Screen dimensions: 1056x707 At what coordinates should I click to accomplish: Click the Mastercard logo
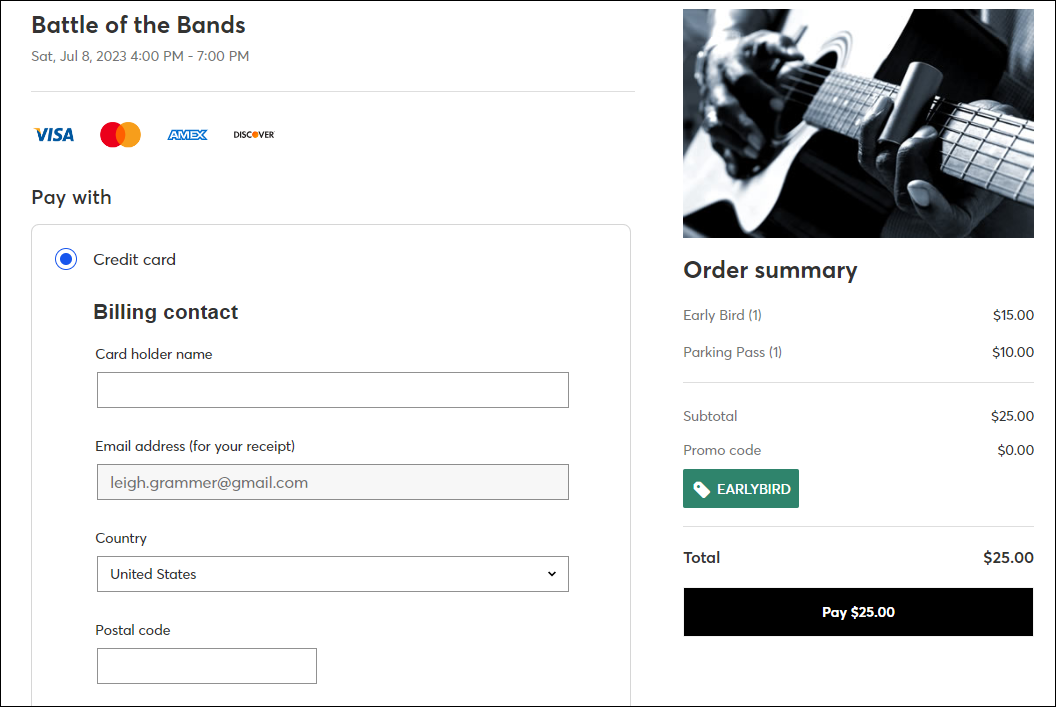pyautogui.click(x=121, y=135)
